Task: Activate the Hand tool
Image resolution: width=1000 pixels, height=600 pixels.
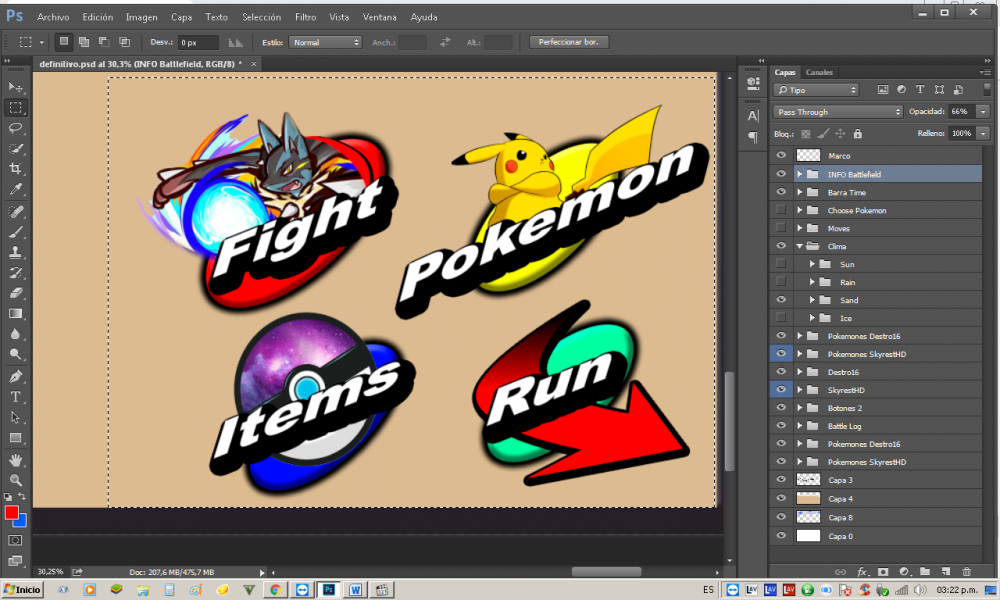Action: click(16, 460)
